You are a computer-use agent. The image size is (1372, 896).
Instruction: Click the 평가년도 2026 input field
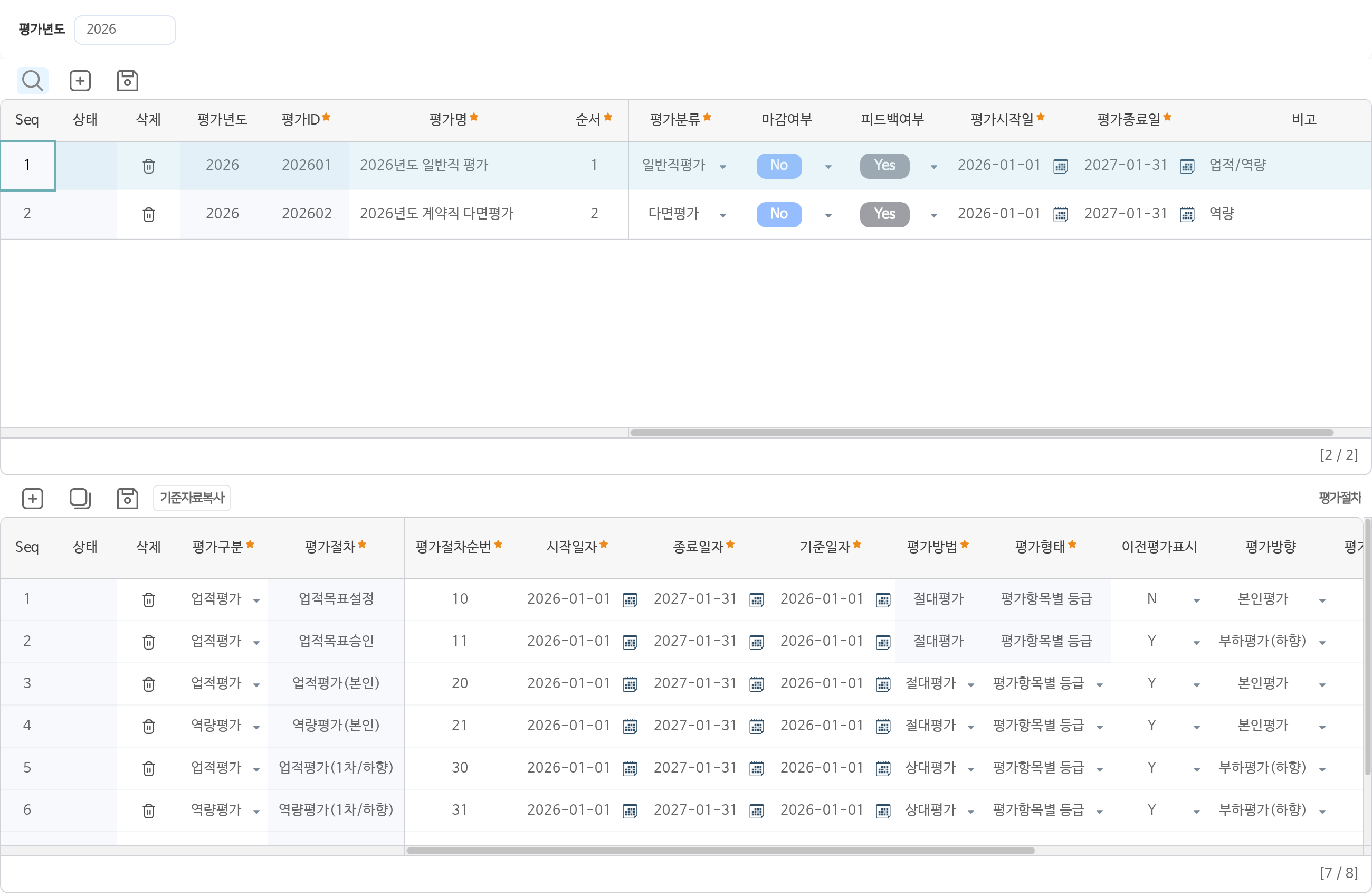[125, 30]
